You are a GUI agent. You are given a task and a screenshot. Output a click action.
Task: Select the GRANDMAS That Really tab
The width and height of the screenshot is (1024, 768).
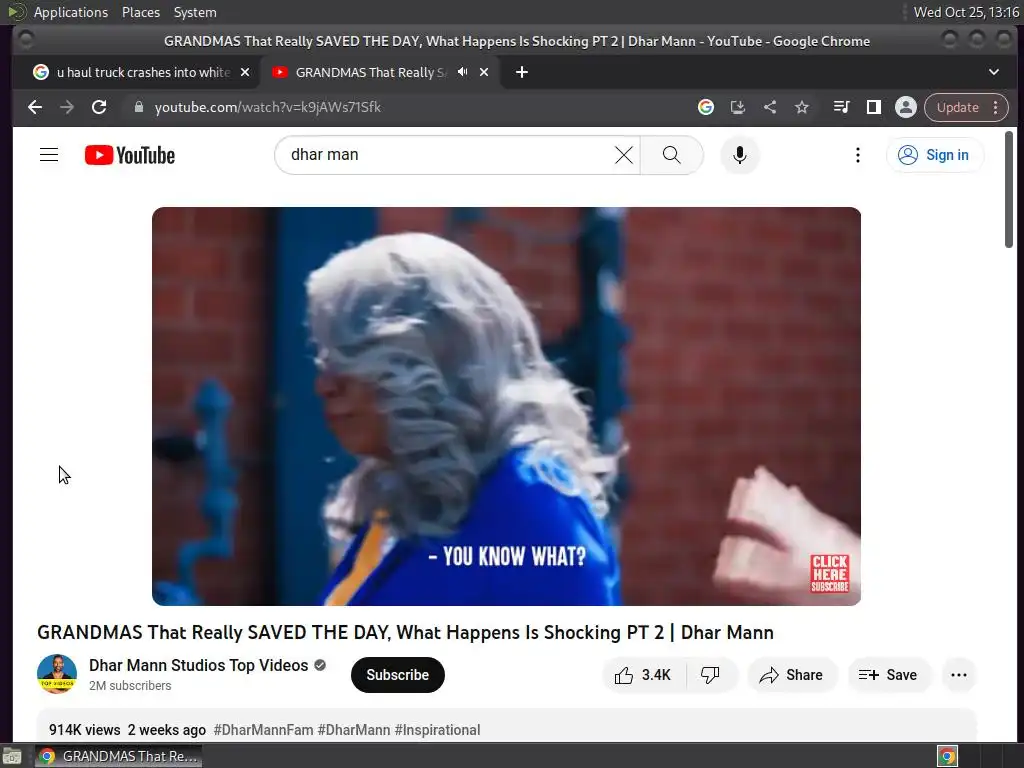(x=370, y=72)
